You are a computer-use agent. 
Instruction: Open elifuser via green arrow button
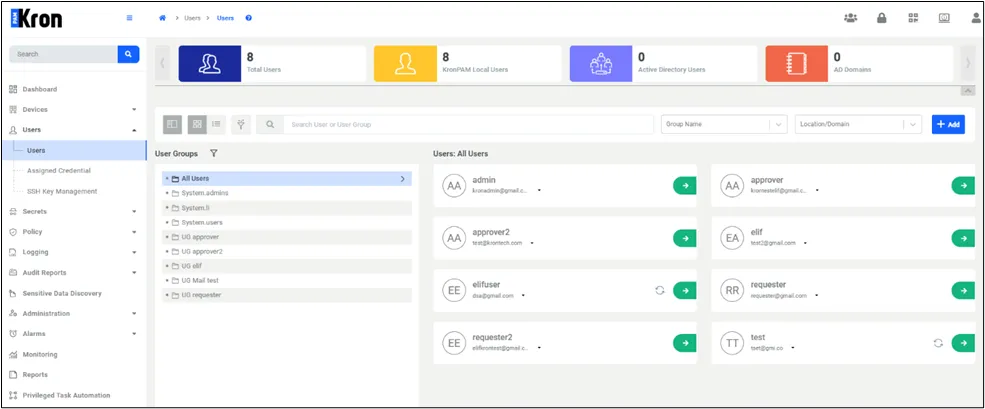point(685,291)
